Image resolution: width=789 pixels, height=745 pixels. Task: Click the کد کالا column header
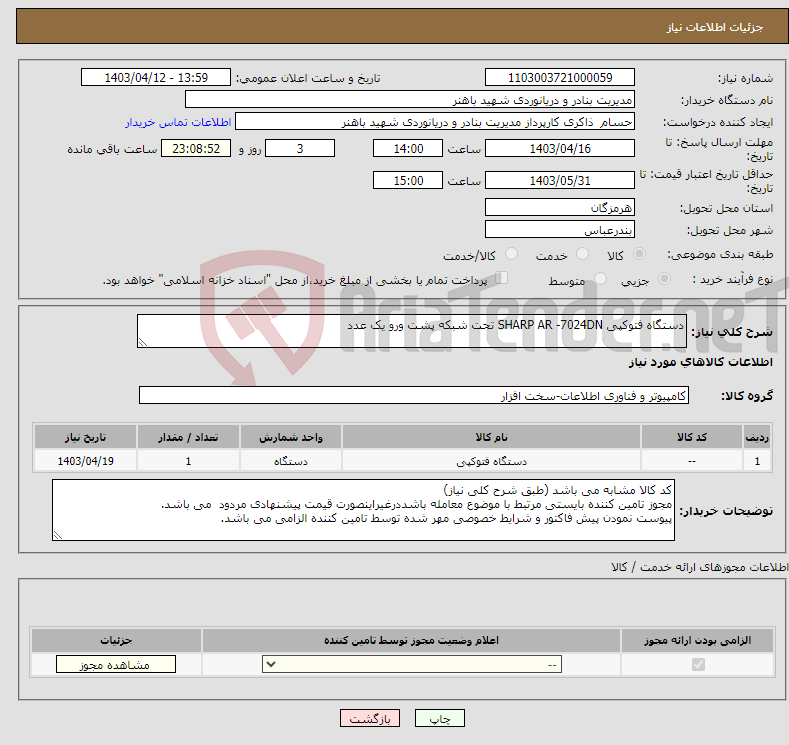[x=692, y=437]
